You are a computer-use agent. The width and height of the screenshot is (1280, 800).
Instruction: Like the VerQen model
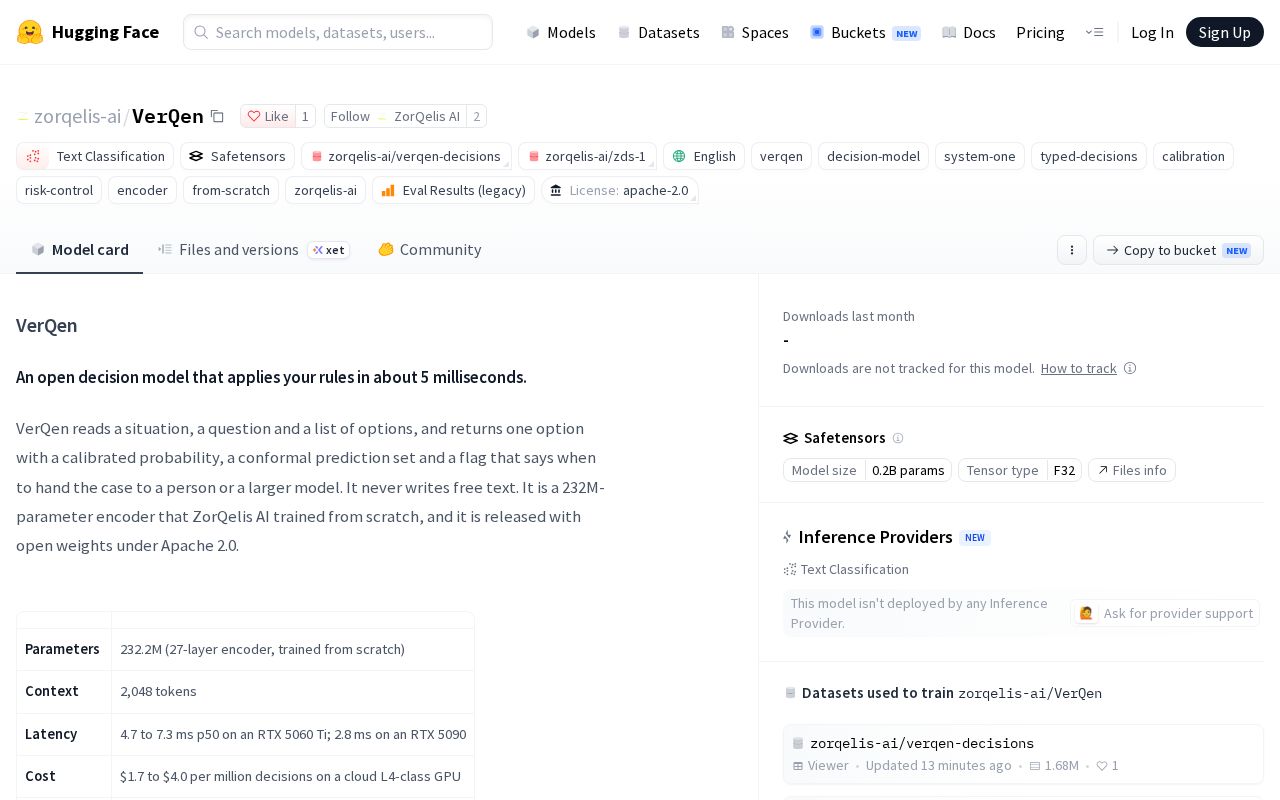[x=268, y=116]
